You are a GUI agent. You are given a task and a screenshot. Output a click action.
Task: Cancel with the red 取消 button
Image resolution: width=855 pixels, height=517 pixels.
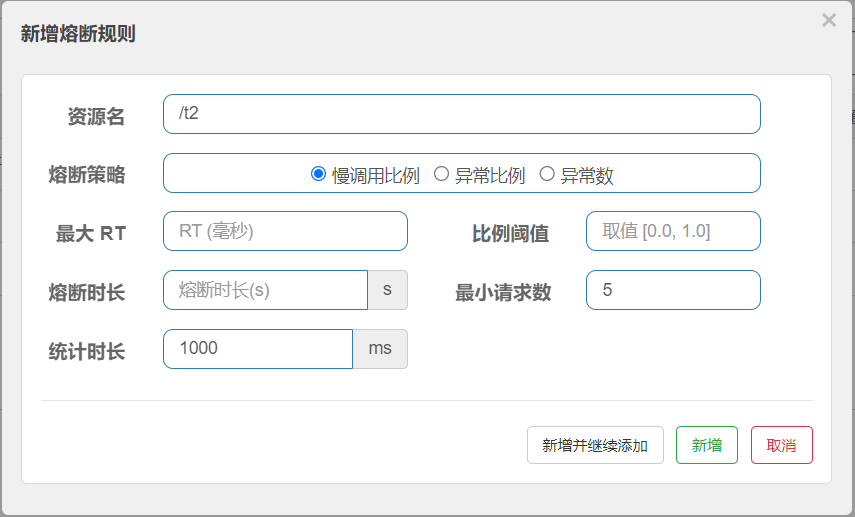click(781, 445)
